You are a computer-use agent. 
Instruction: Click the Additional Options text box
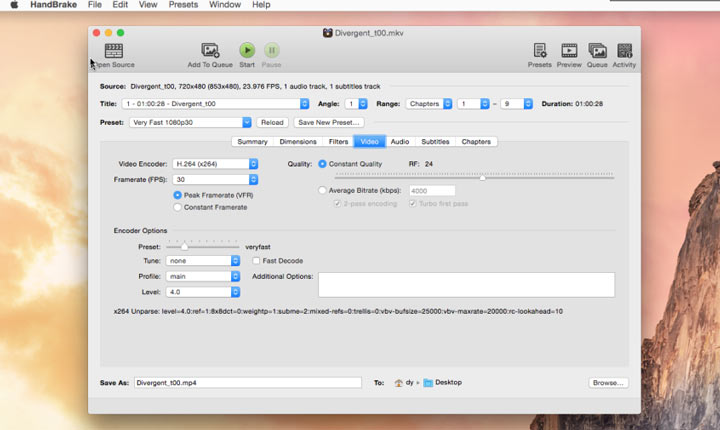tap(467, 285)
